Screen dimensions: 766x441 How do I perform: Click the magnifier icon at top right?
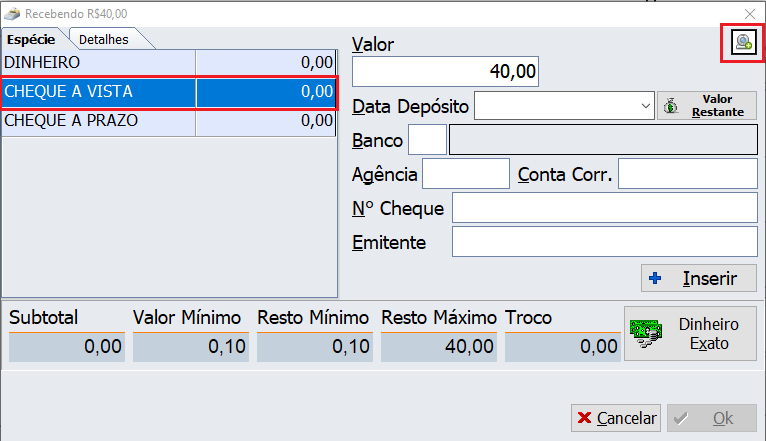(743, 42)
